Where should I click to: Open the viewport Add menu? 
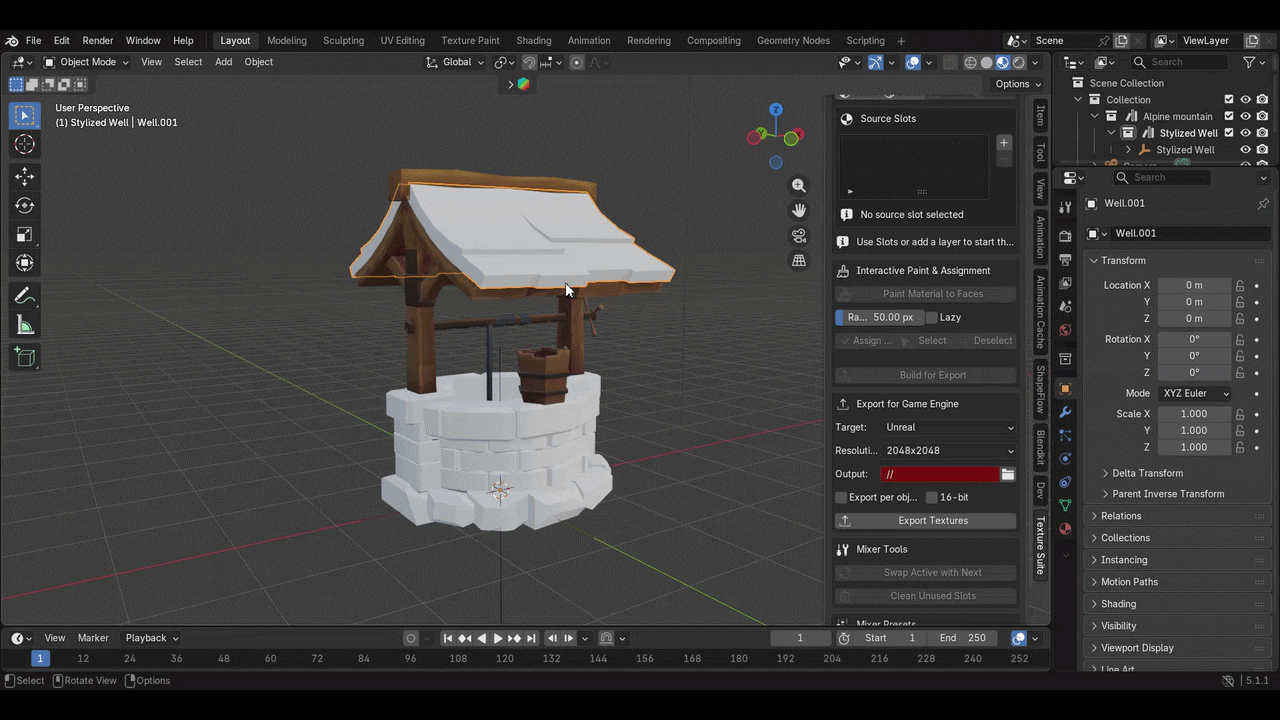pyautogui.click(x=223, y=62)
